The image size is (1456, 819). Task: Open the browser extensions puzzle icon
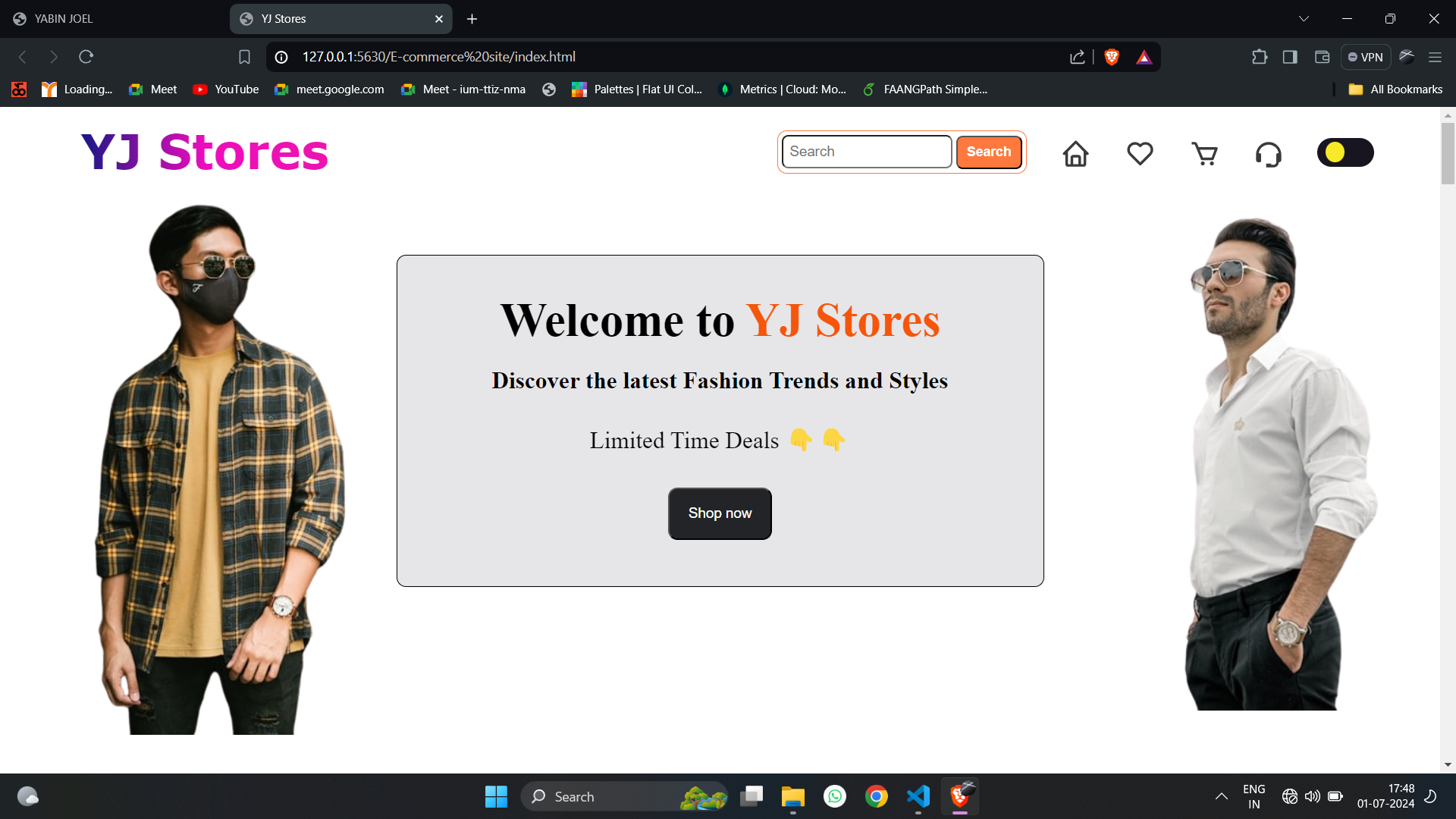pyautogui.click(x=1259, y=57)
